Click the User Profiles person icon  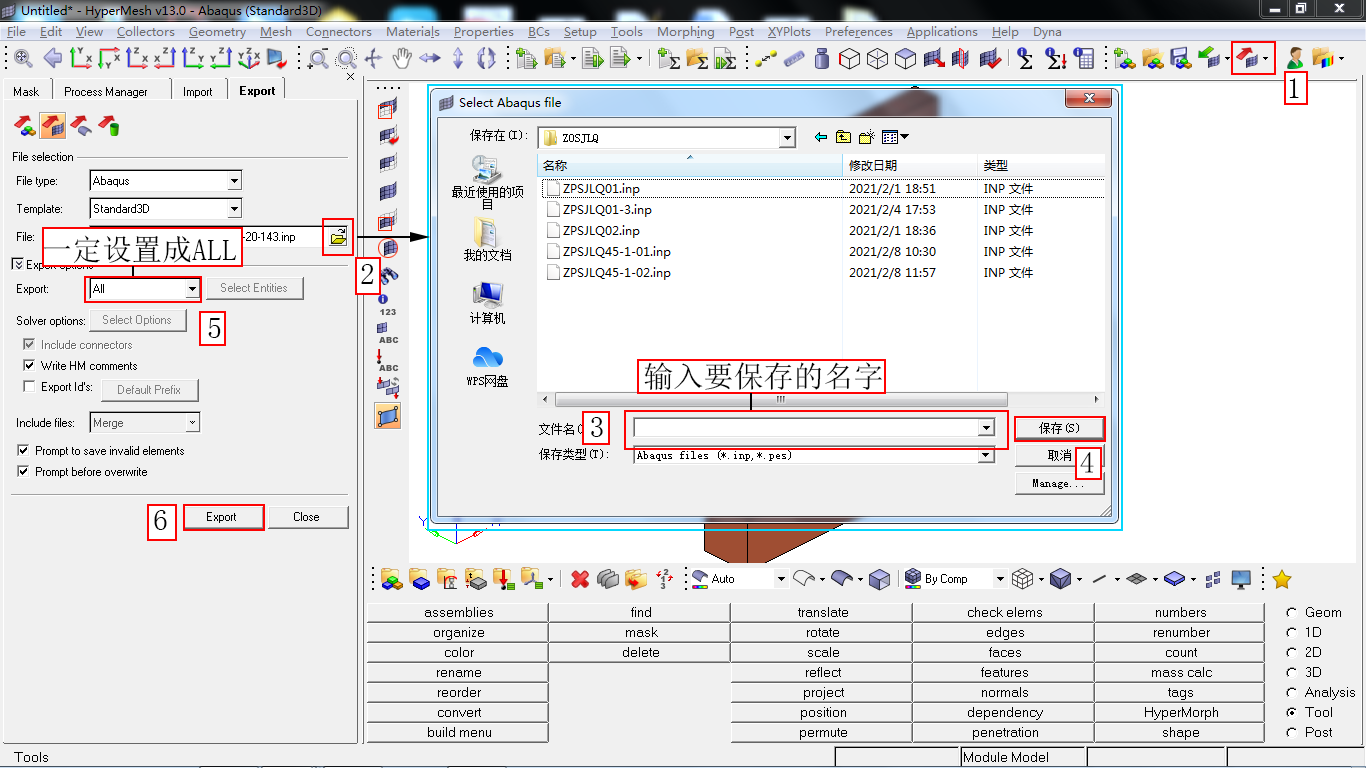point(1294,58)
